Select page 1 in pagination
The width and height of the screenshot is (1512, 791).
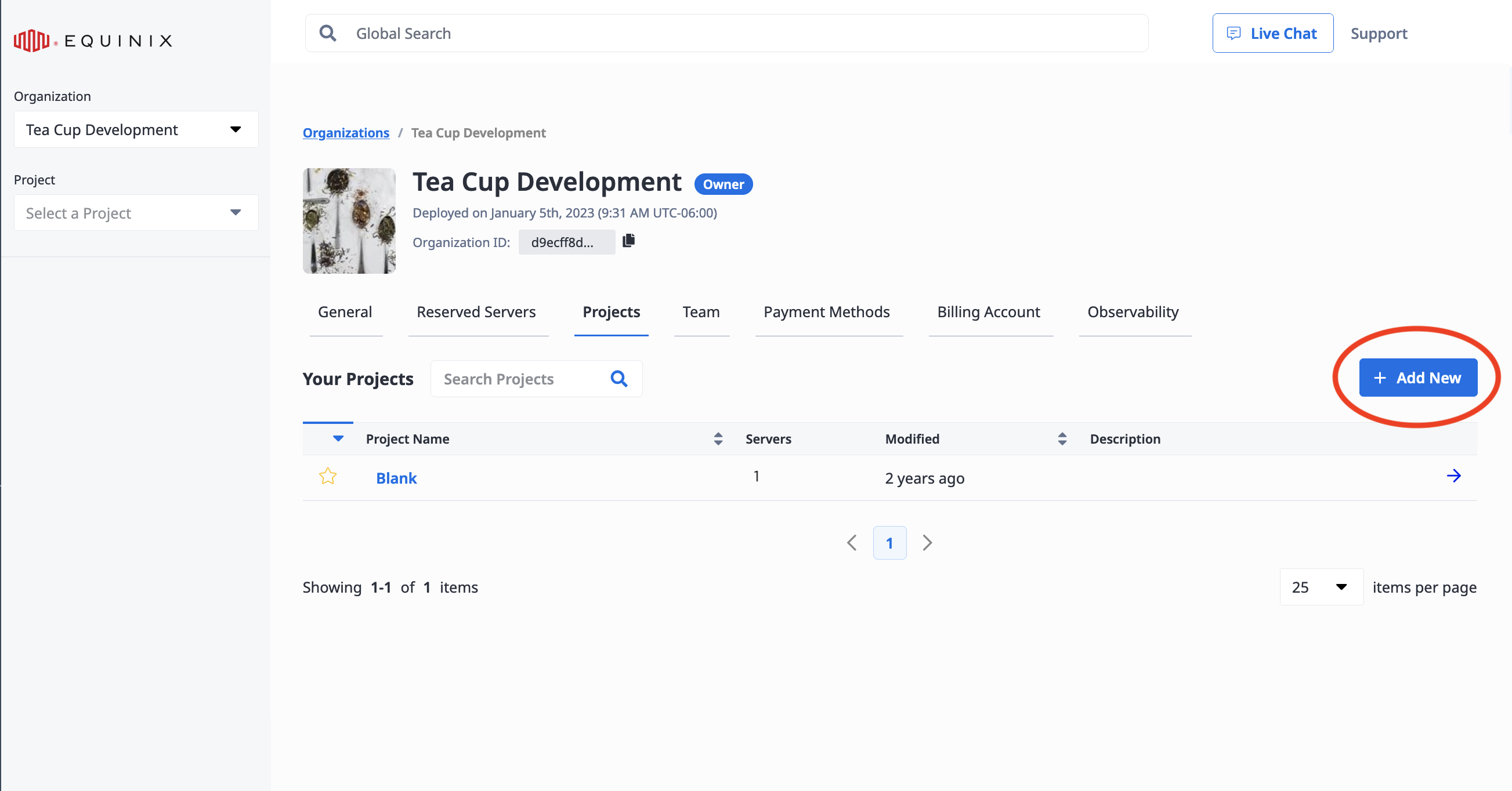point(890,543)
